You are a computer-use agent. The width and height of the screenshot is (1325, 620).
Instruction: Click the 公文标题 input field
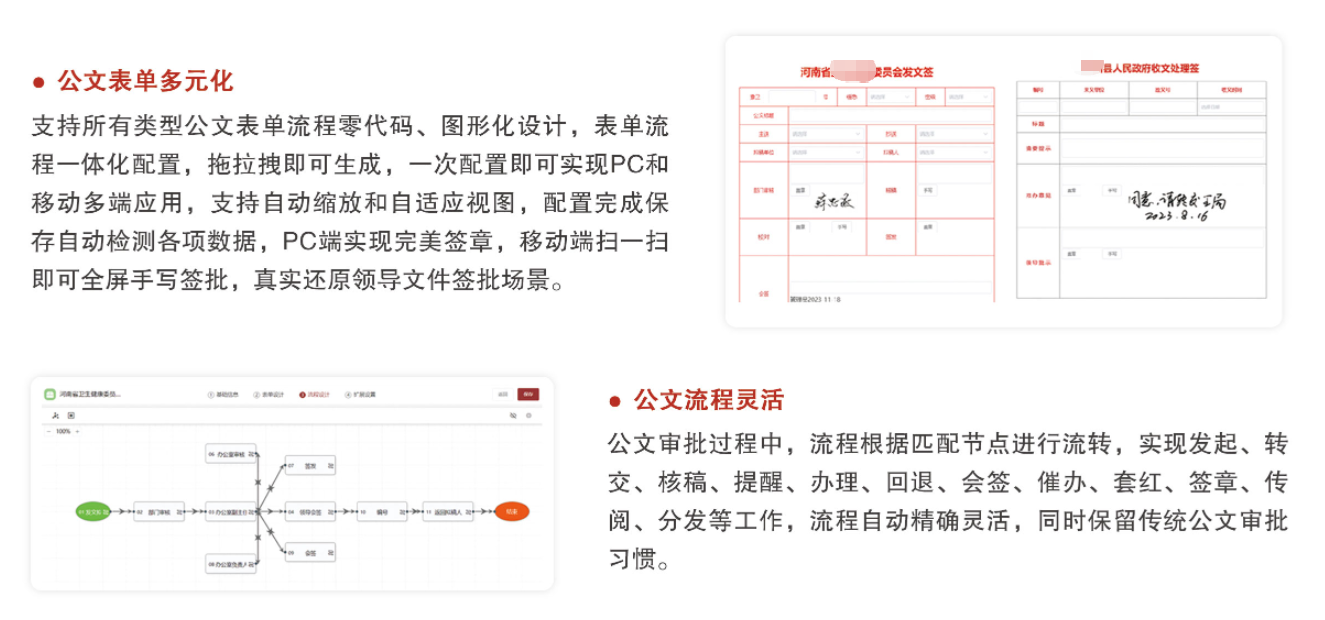pos(888,115)
